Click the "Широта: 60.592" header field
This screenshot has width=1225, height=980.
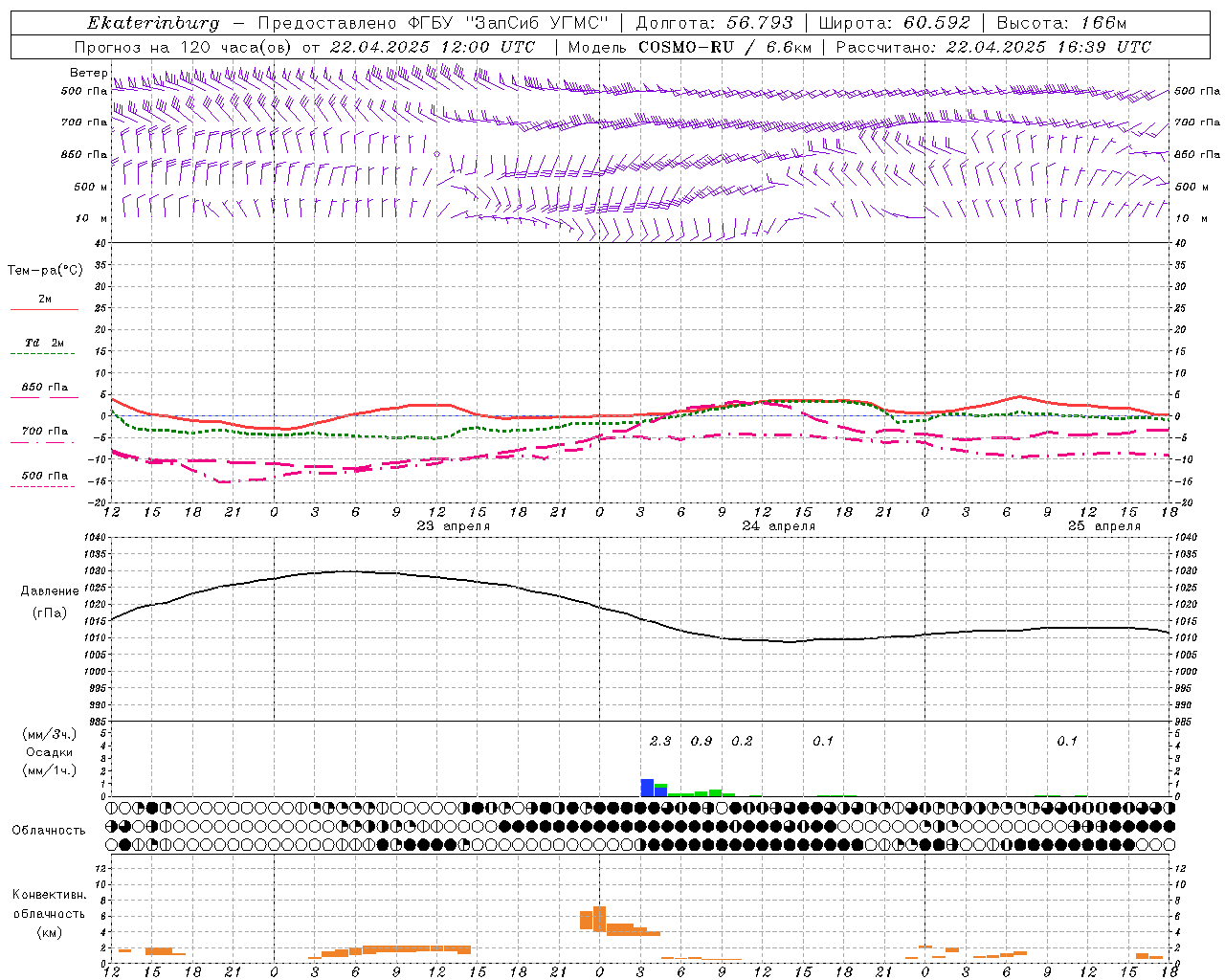click(894, 23)
